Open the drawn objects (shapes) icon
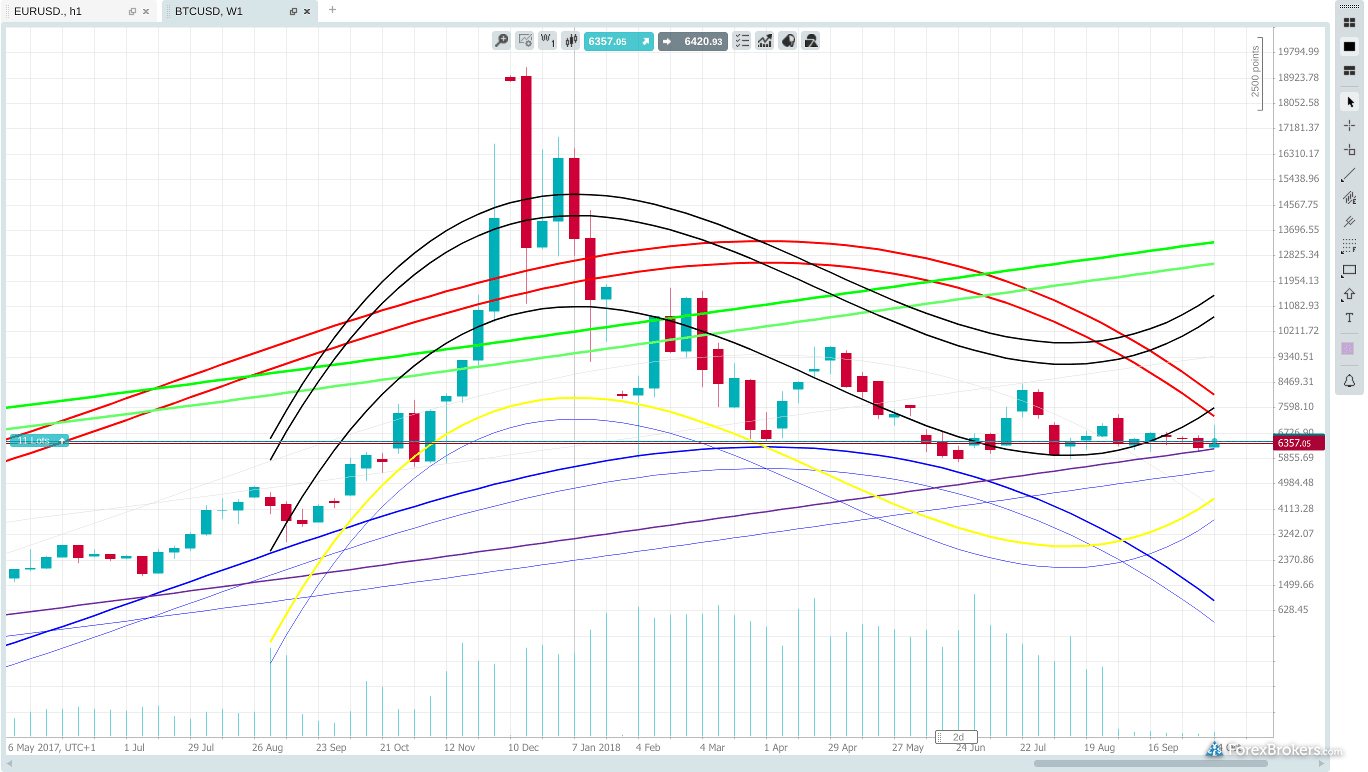Viewport: 1368px width, 772px height. click(812, 41)
